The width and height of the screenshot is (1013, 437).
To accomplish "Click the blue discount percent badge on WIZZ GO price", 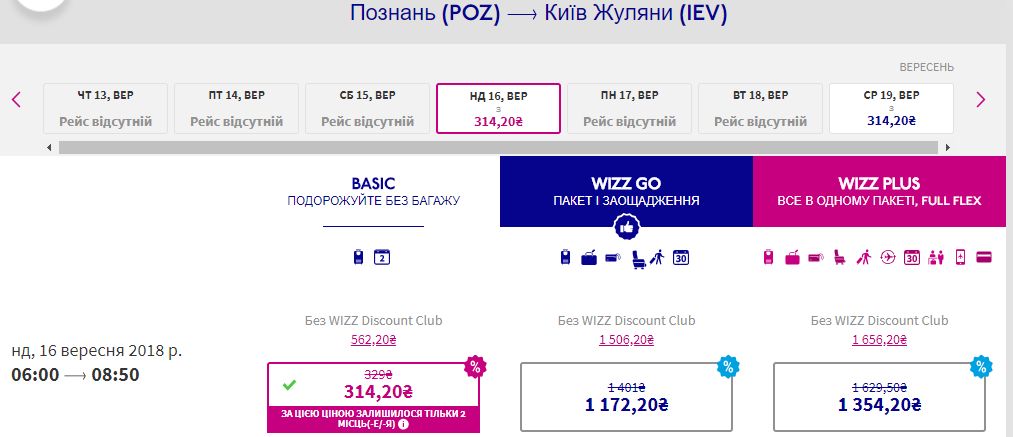I will (x=727, y=366).
